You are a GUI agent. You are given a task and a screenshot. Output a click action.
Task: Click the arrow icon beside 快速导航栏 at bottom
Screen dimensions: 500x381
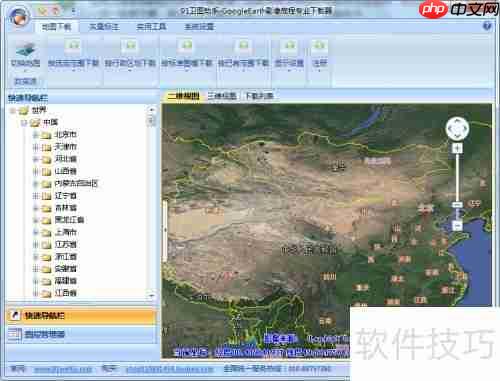click(x=15, y=315)
